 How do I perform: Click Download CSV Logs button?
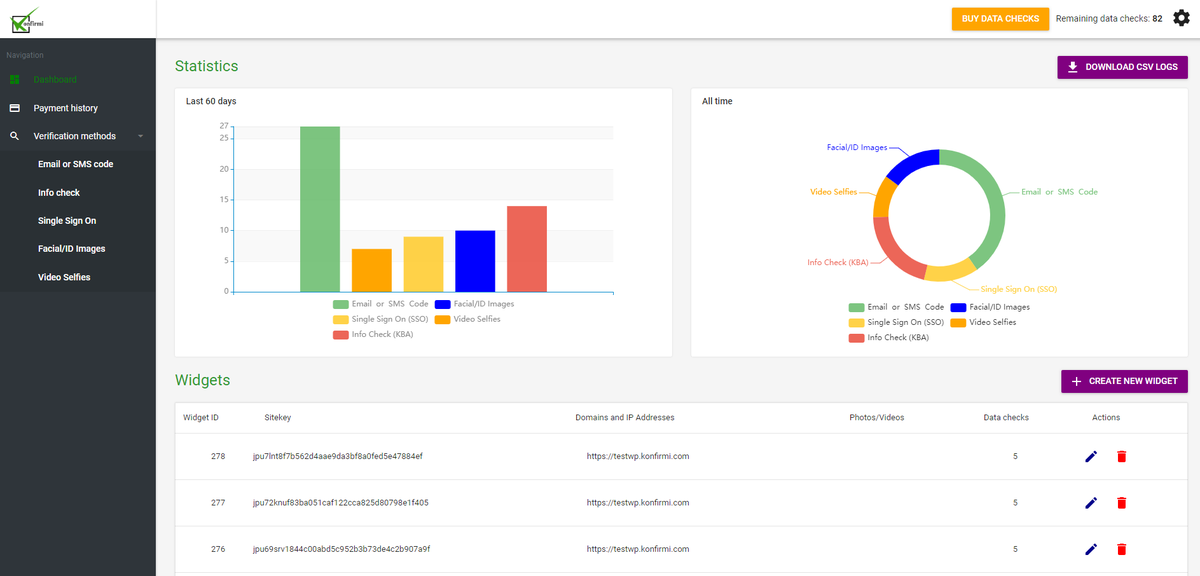(x=1123, y=68)
